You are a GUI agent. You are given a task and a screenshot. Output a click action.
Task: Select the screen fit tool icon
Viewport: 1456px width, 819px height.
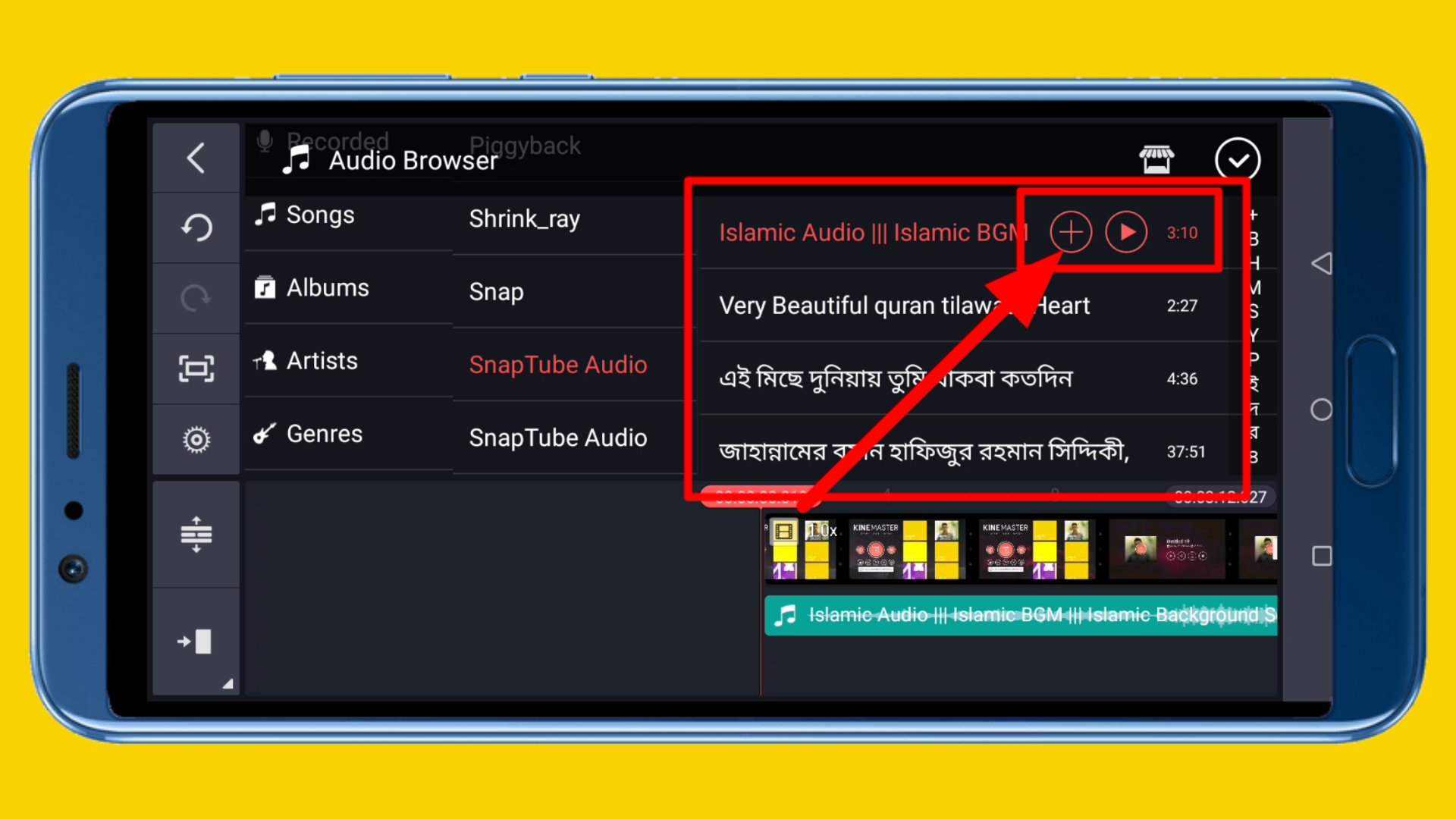pos(196,368)
